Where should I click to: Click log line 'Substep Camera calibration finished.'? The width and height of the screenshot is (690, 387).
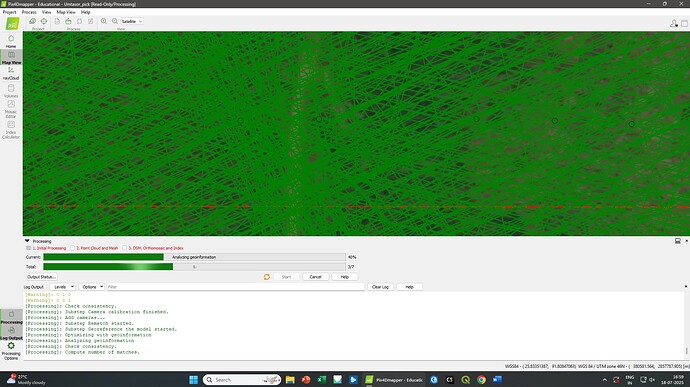97,312
